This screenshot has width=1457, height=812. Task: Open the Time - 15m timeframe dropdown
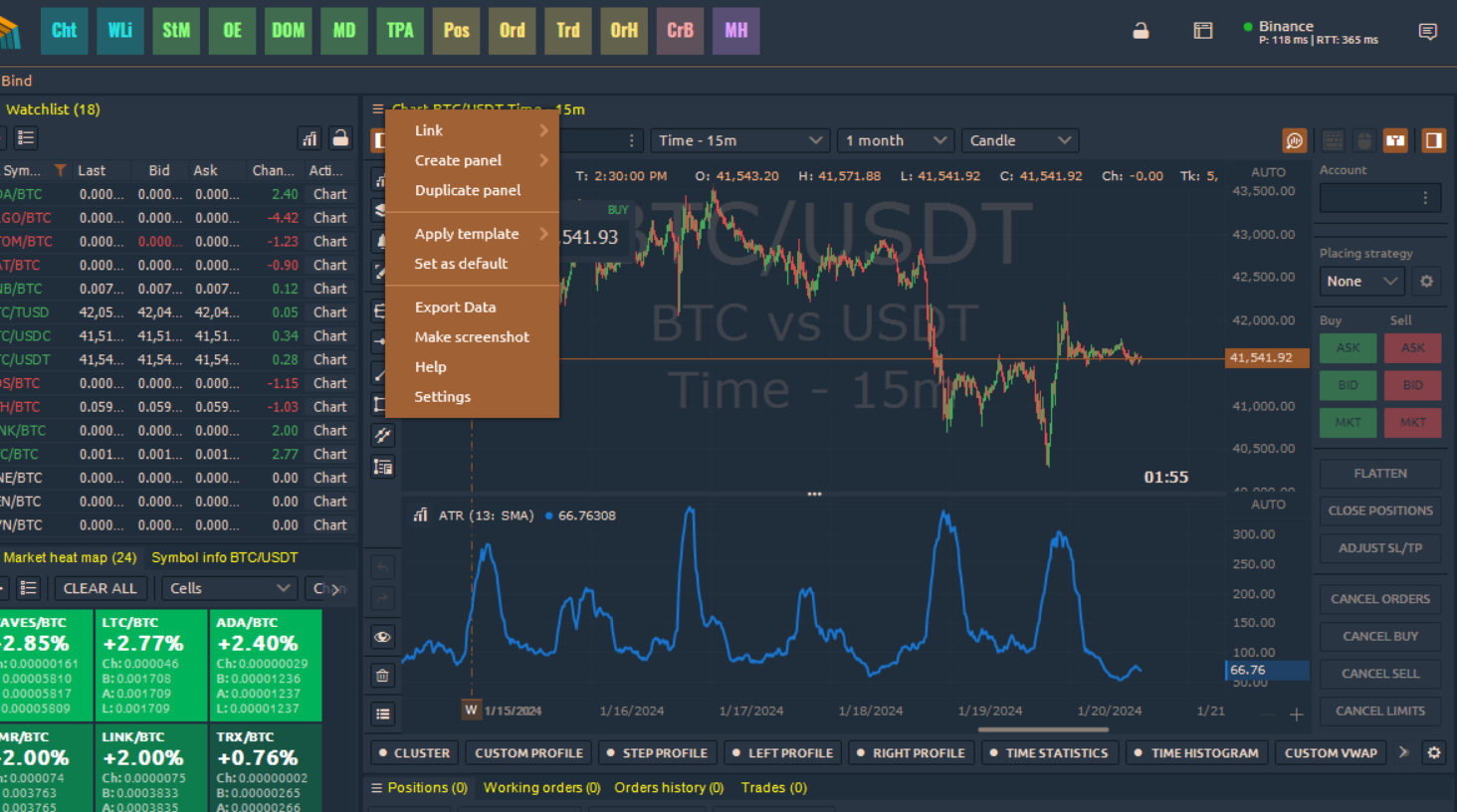[x=739, y=141]
